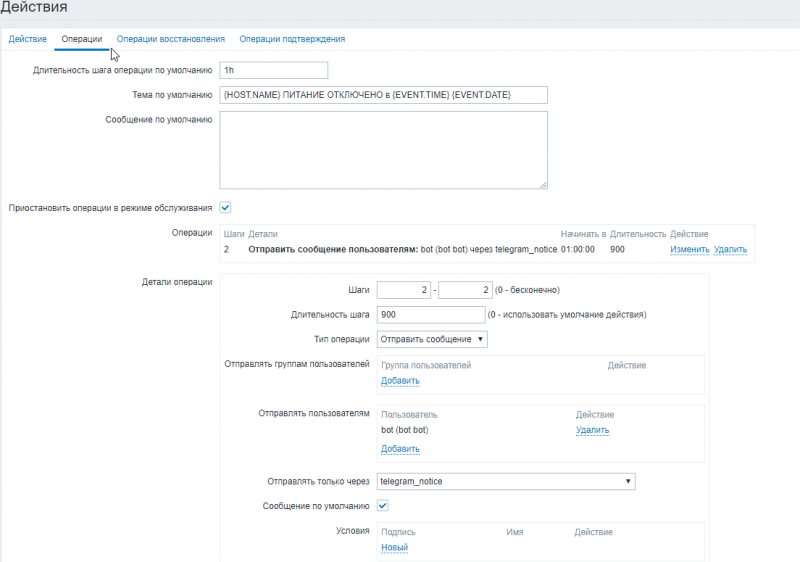This screenshot has width=800, height=562.
Task: Click Новый to add a condition
Action: tap(394, 547)
